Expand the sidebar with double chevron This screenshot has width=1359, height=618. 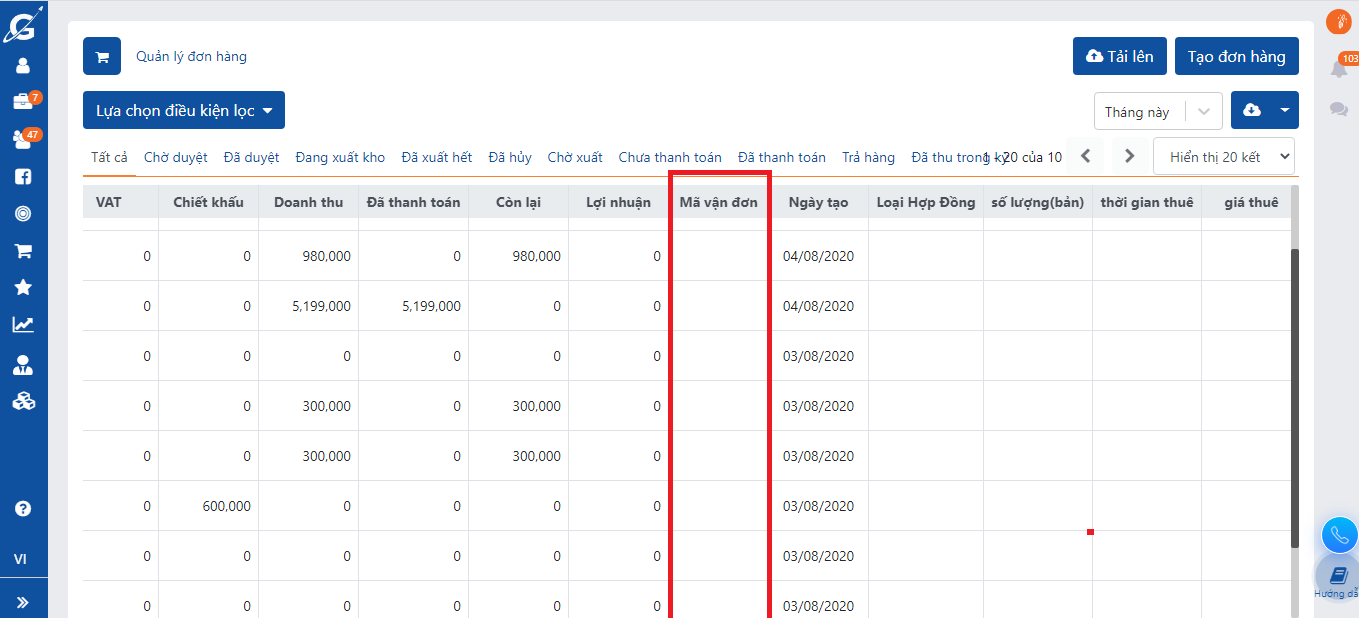[x=23, y=602]
